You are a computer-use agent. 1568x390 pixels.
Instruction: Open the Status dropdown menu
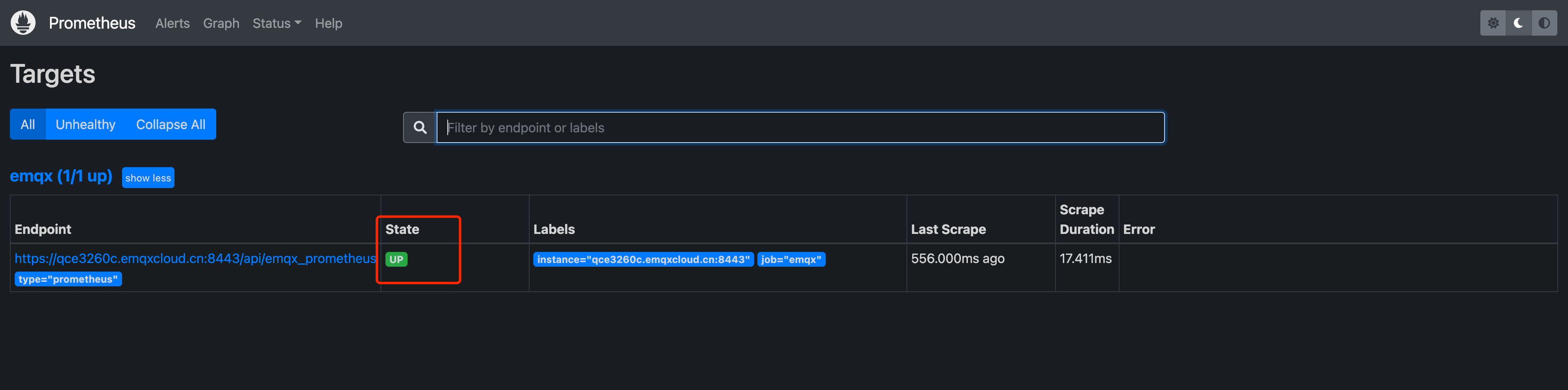click(276, 23)
